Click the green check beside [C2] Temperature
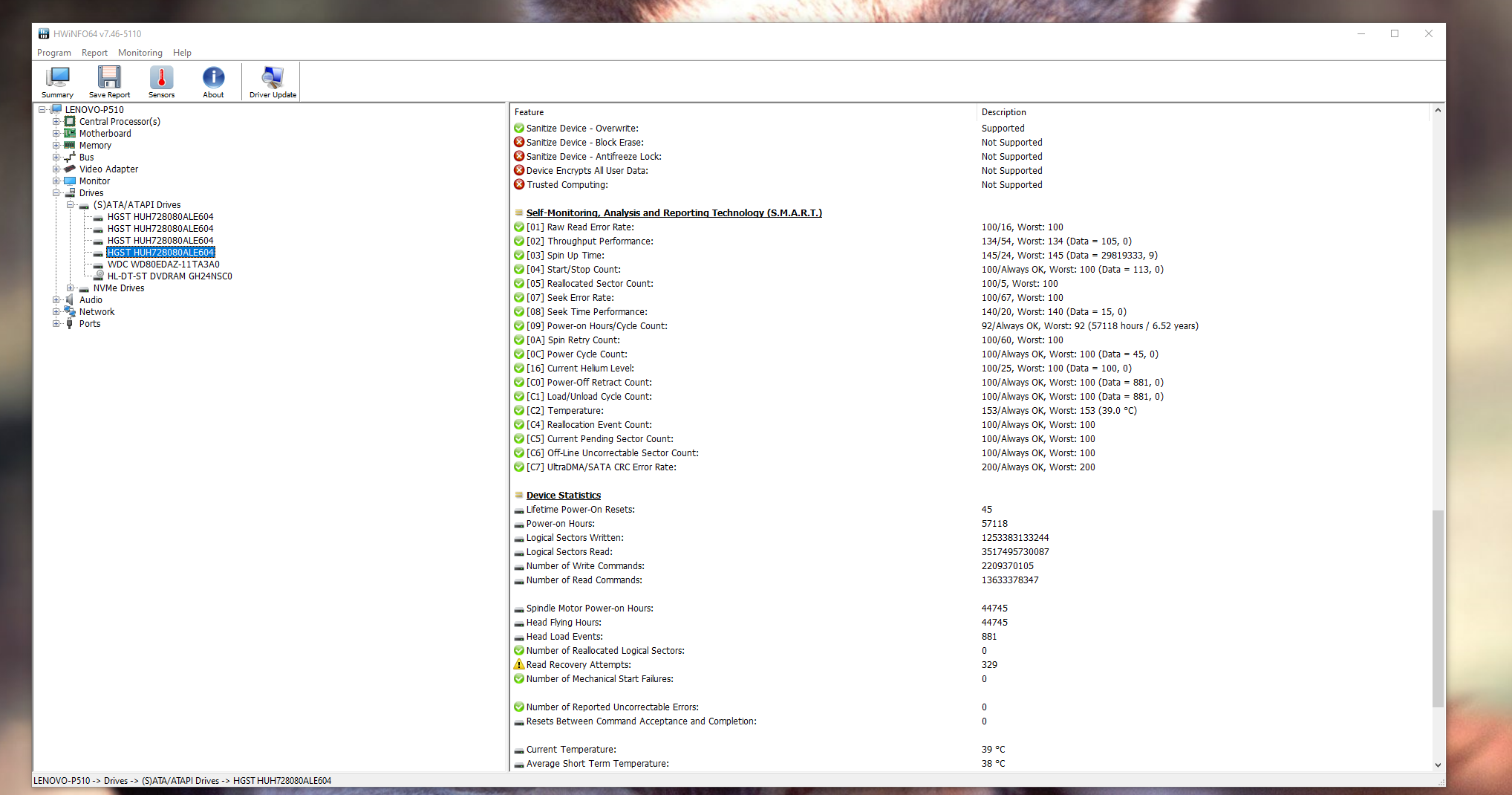 pos(519,410)
